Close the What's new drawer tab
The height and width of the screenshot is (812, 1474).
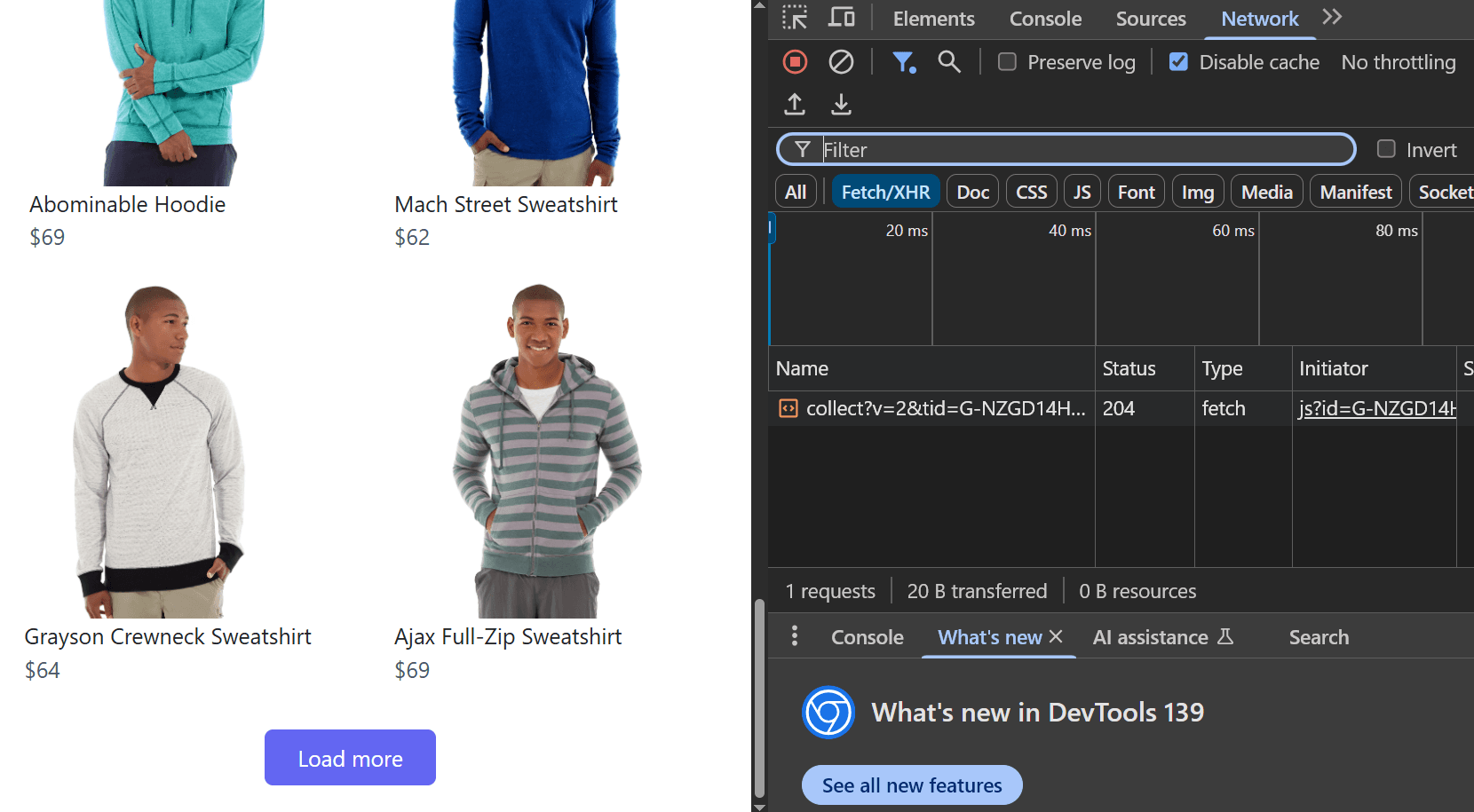(1056, 636)
